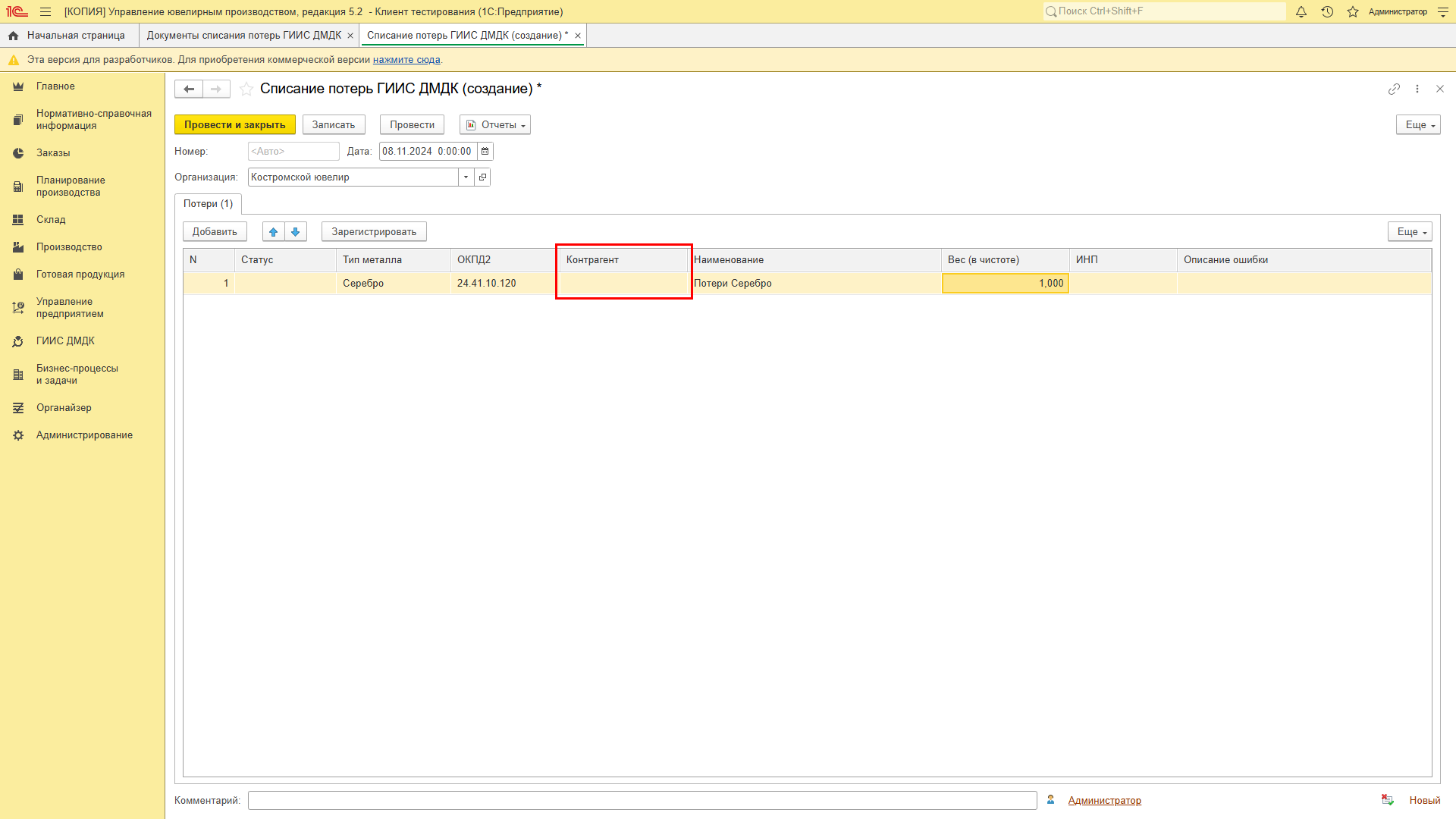Expand table Еще menu
The width and height of the screenshot is (1456, 819).
[x=1410, y=232]
